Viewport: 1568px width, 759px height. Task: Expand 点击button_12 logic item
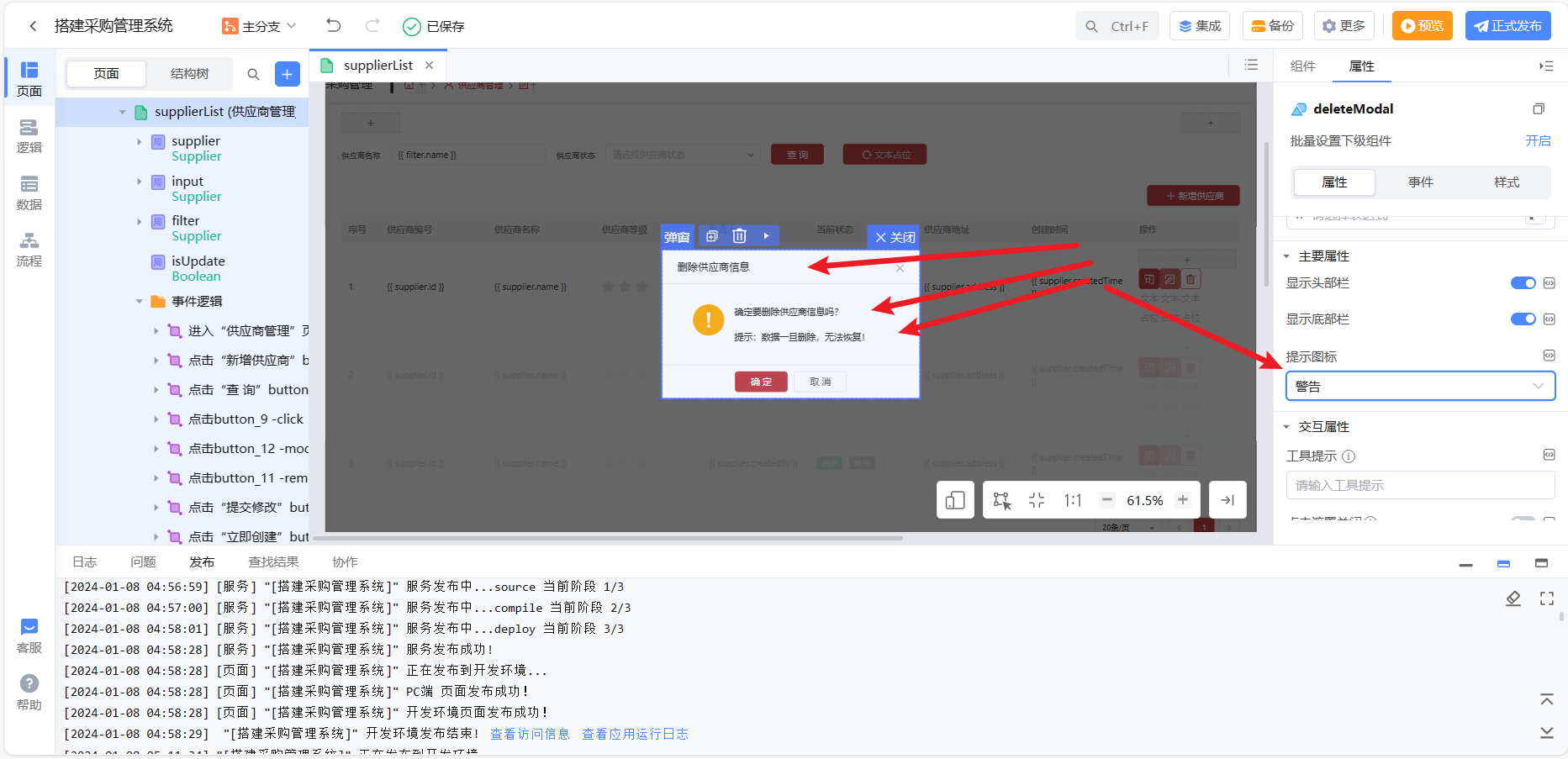click(156, 449)
